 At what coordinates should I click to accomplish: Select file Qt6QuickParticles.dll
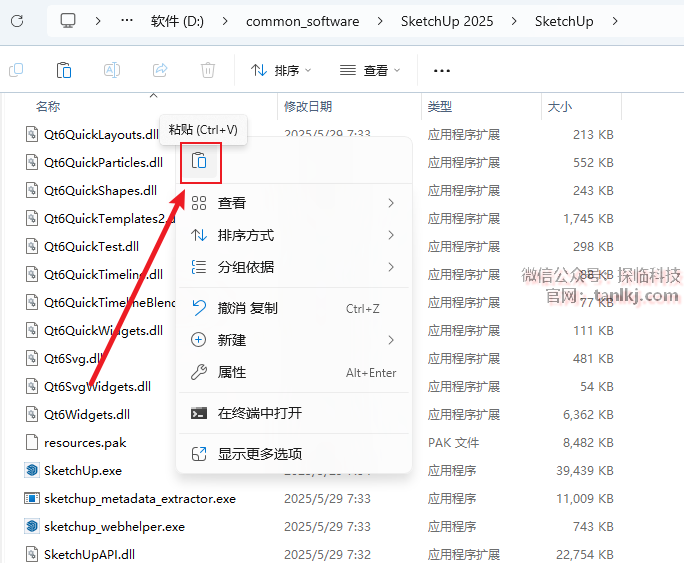coord(103,163)
